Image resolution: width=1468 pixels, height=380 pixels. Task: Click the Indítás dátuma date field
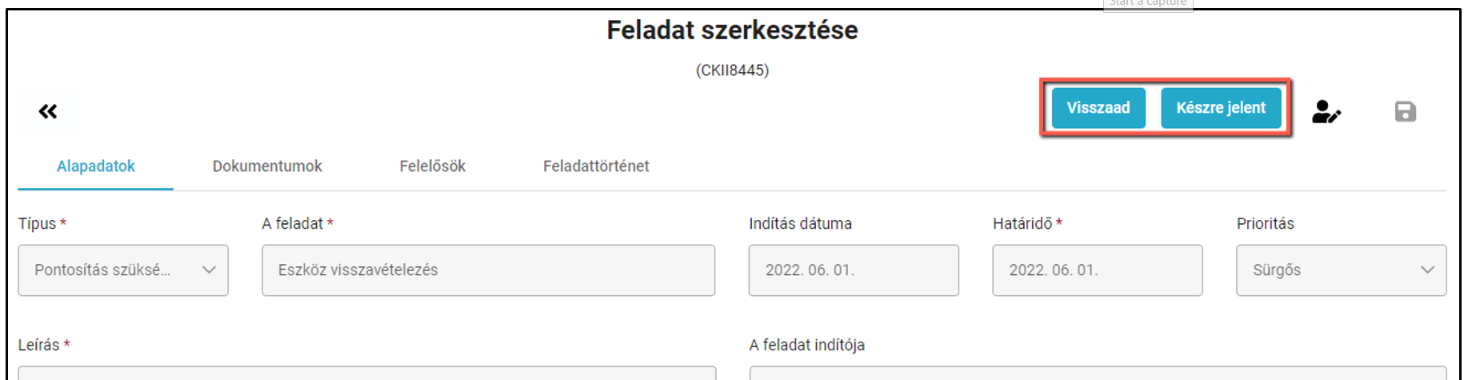coord(853,270)
